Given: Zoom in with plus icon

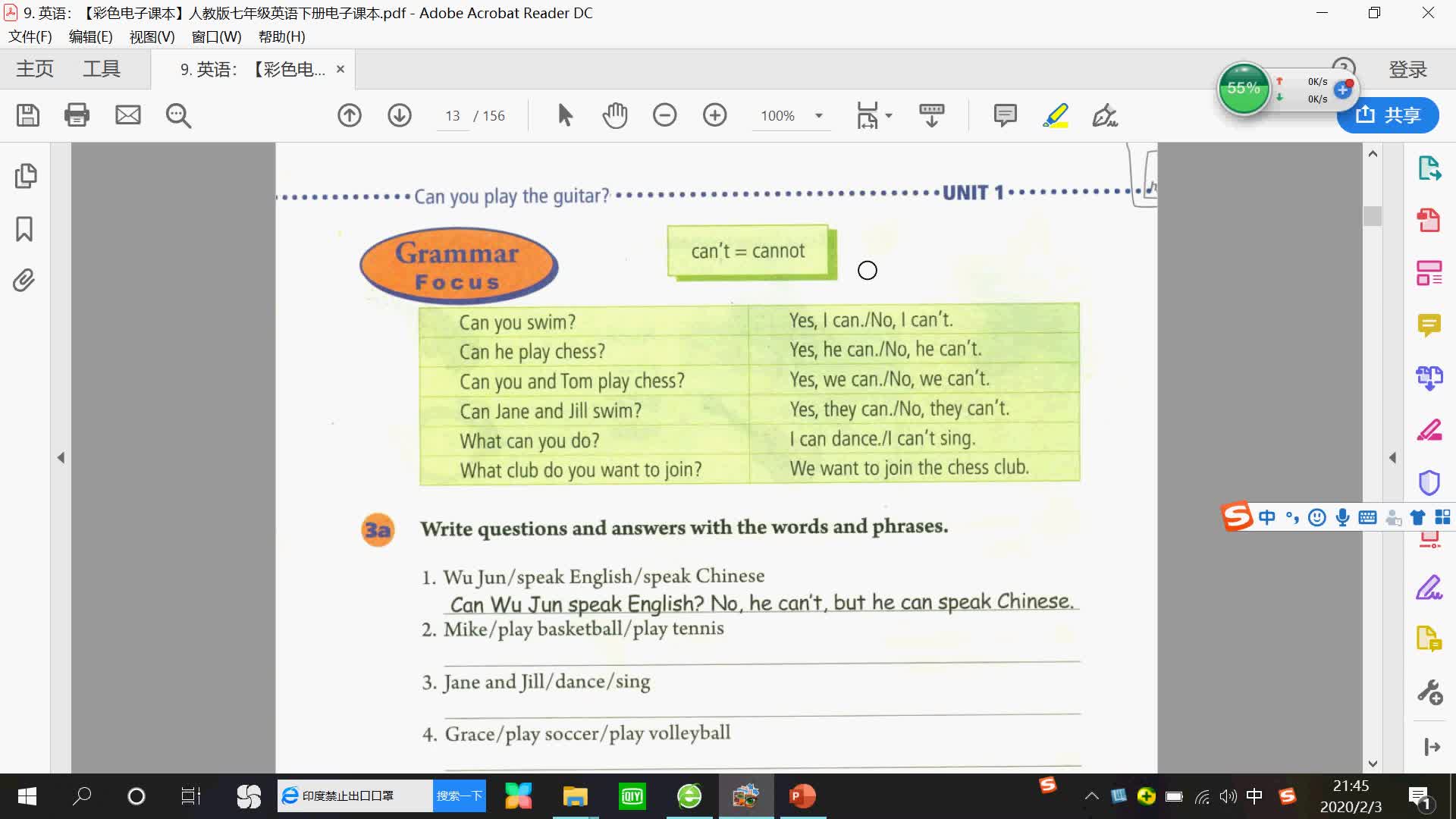Looking at the screenshot, I should (715, 115).
